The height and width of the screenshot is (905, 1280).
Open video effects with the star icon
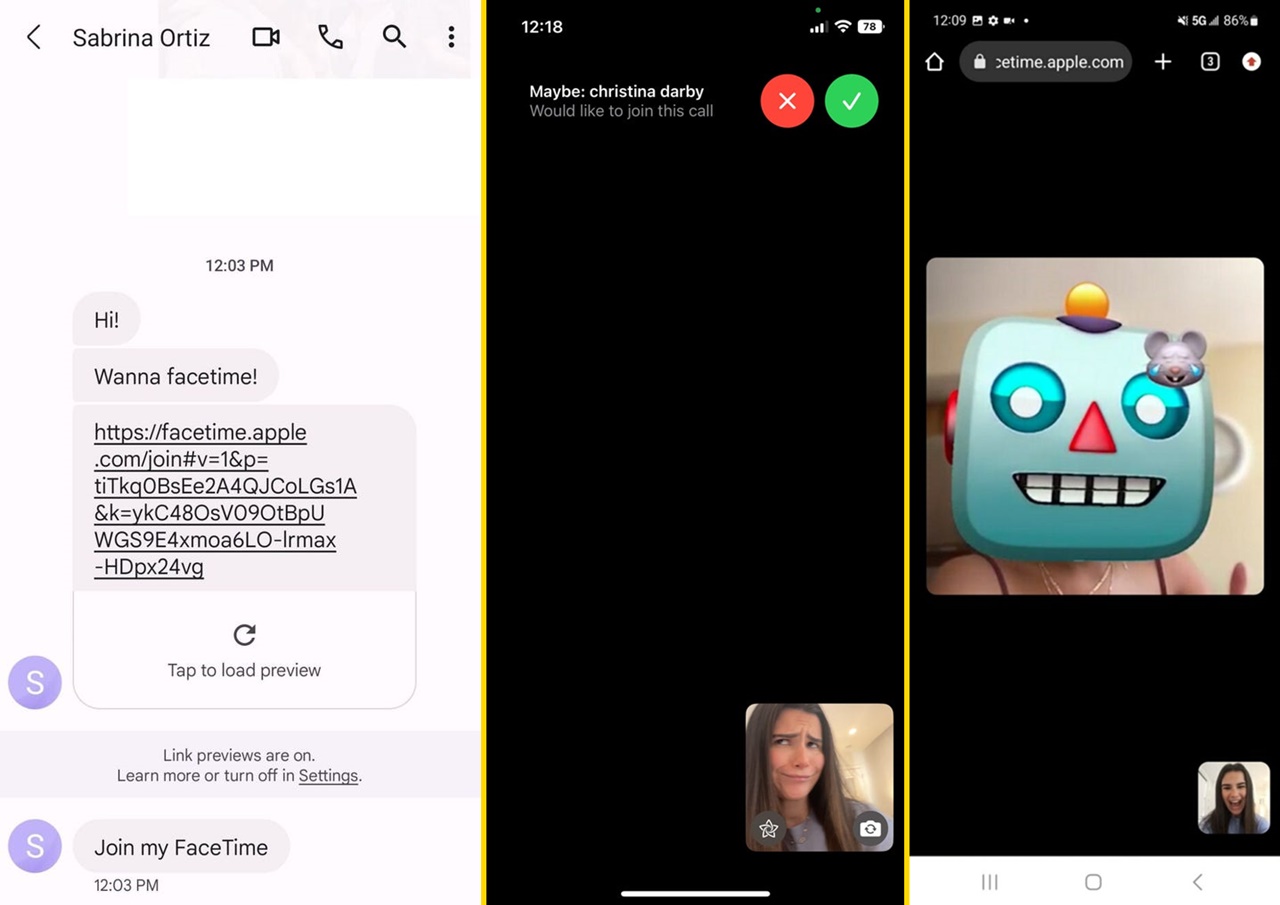coord(768,829)
